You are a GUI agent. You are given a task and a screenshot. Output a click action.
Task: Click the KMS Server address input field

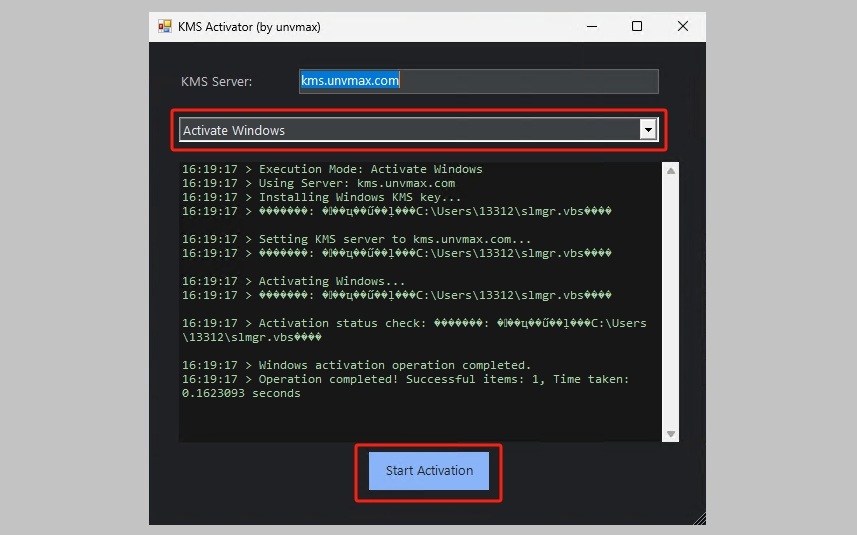[x=479, y=81]
